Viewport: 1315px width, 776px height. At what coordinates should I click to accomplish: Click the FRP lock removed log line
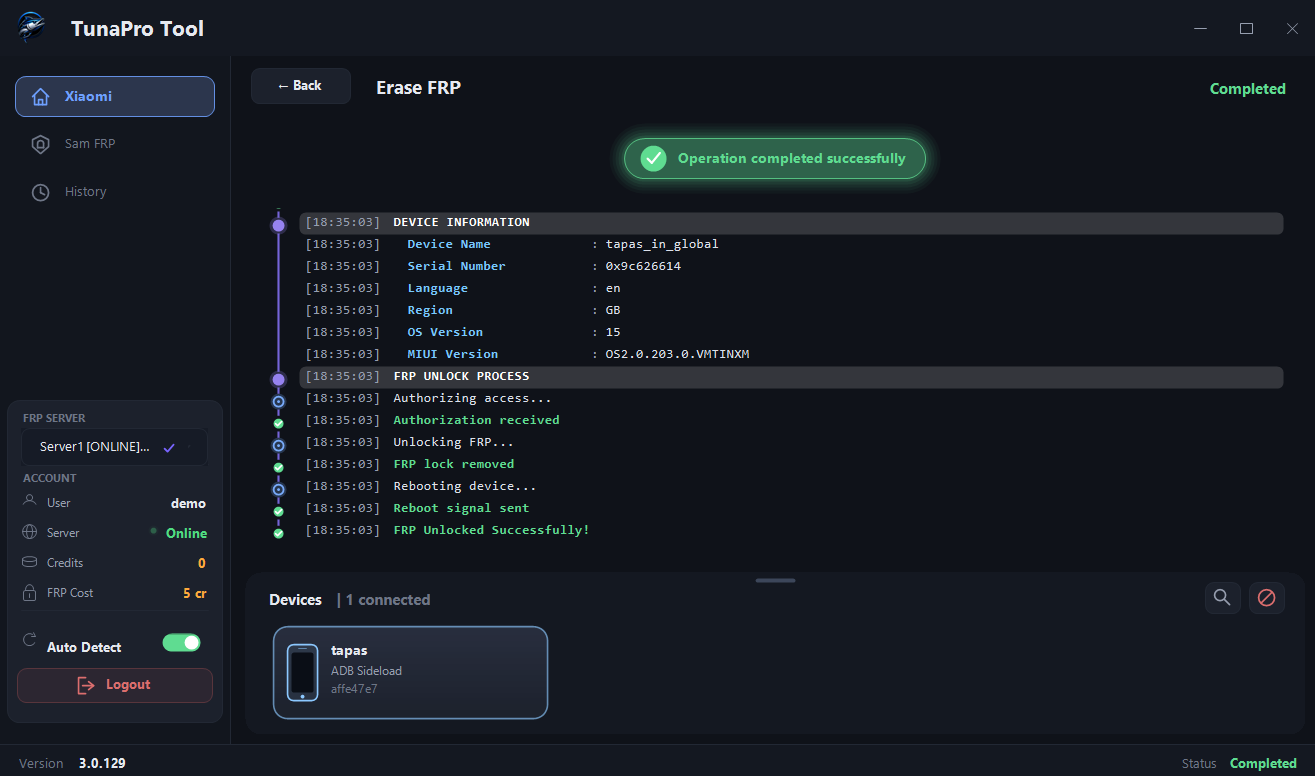(x=454, y=464)
